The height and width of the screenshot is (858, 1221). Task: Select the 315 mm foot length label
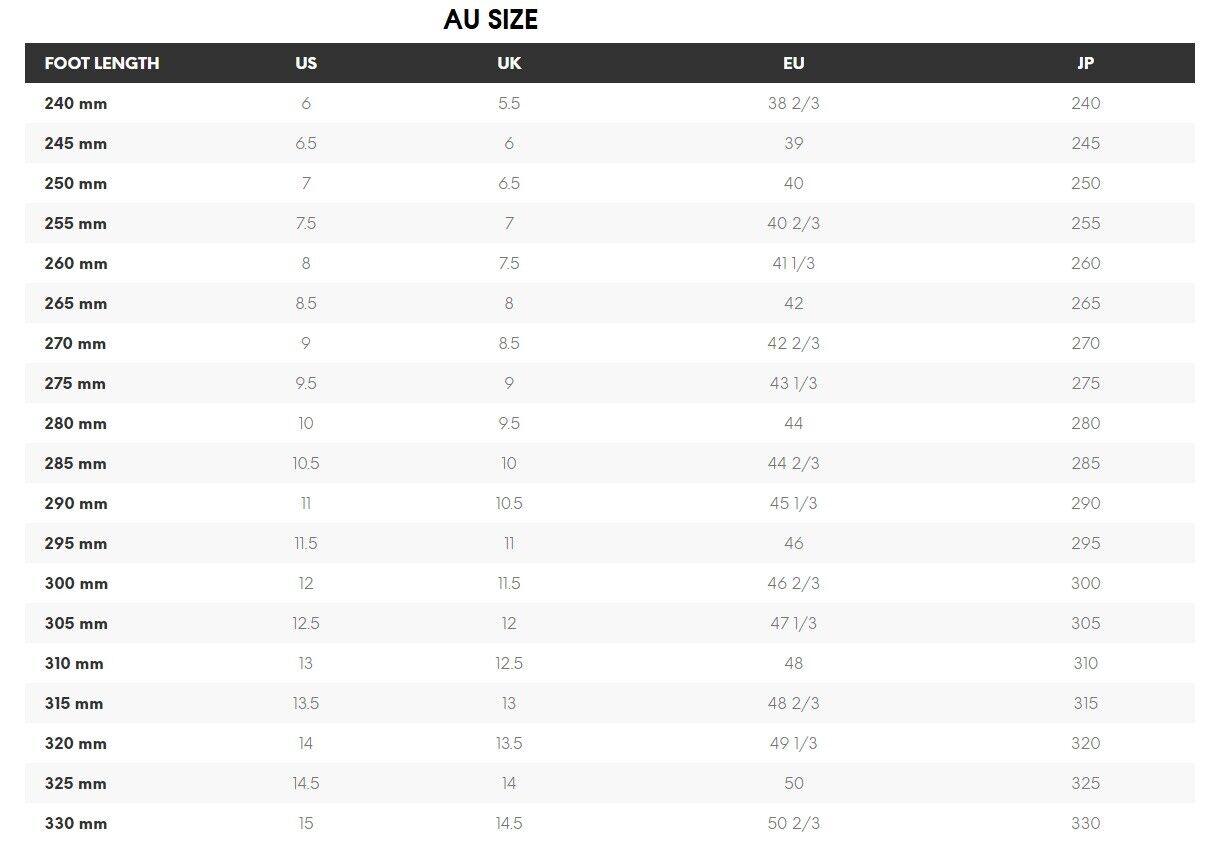coord(74,703)
